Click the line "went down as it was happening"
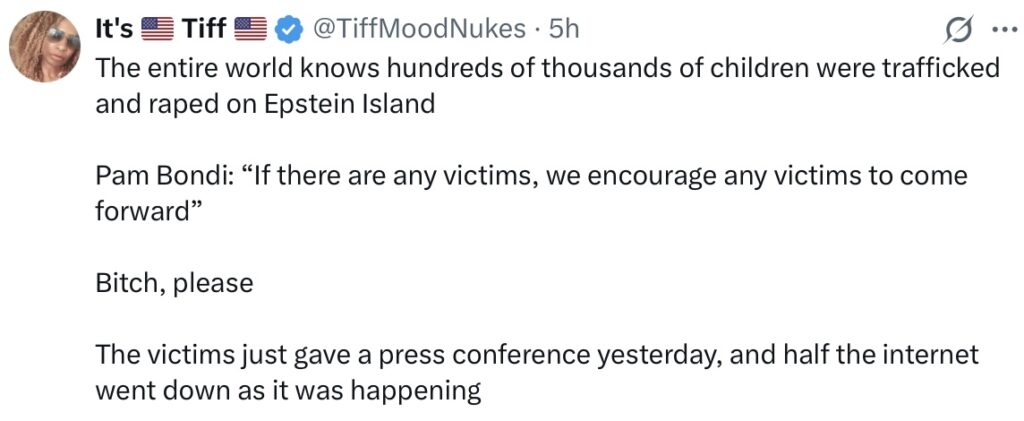The width and height of the screenshot is (1024, 421). tap(288, 390)
